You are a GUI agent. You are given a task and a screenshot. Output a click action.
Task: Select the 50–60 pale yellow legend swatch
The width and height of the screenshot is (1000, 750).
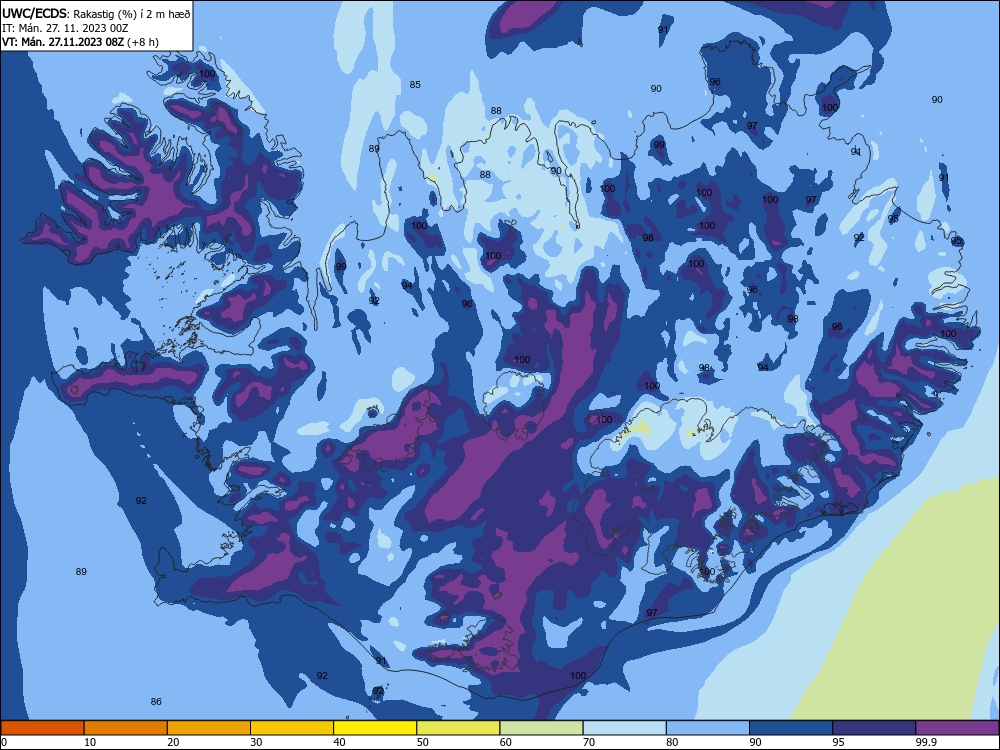tap(458, 728)
